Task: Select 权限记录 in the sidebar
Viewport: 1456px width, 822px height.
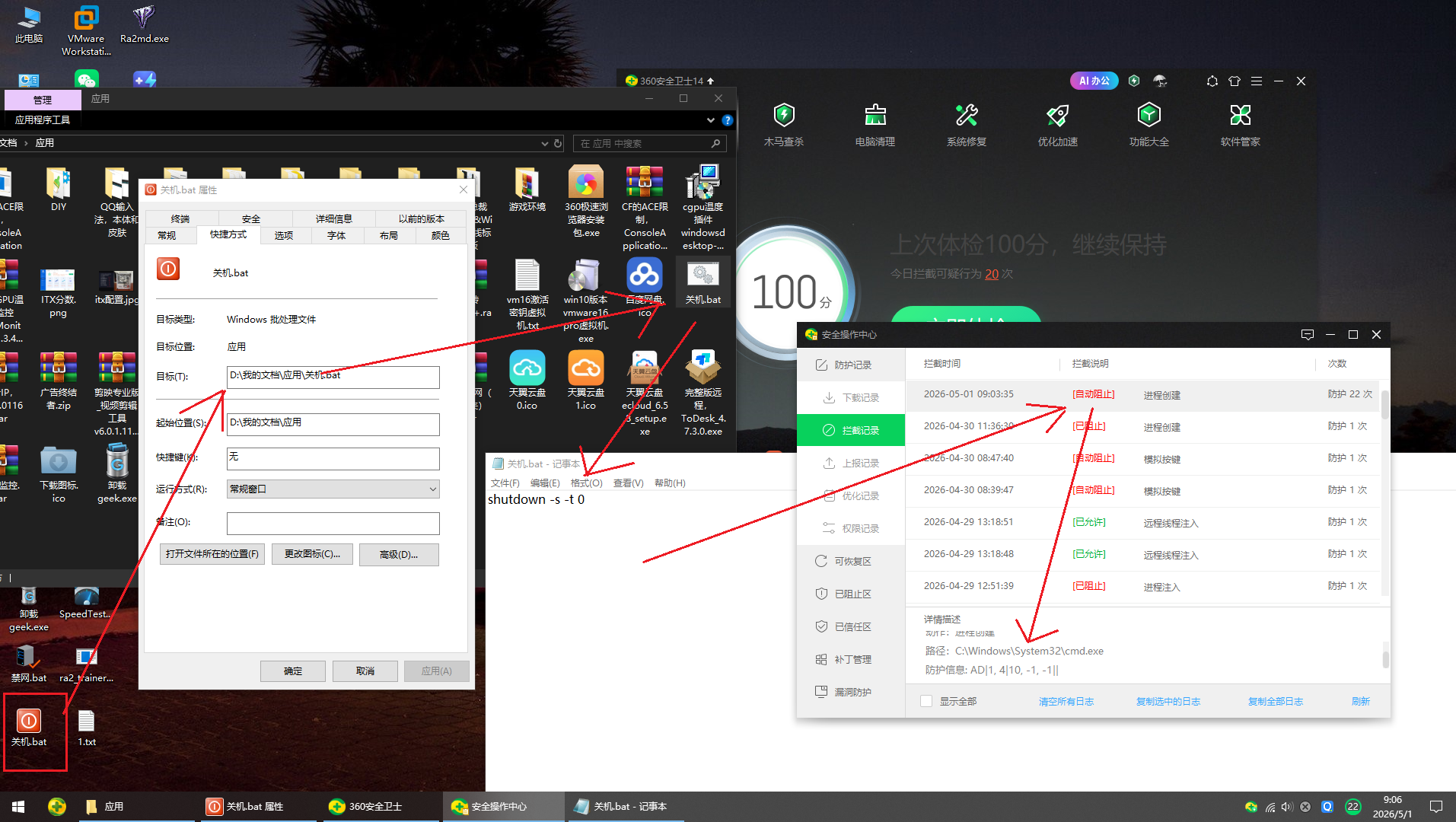Action: pos(851,529)
